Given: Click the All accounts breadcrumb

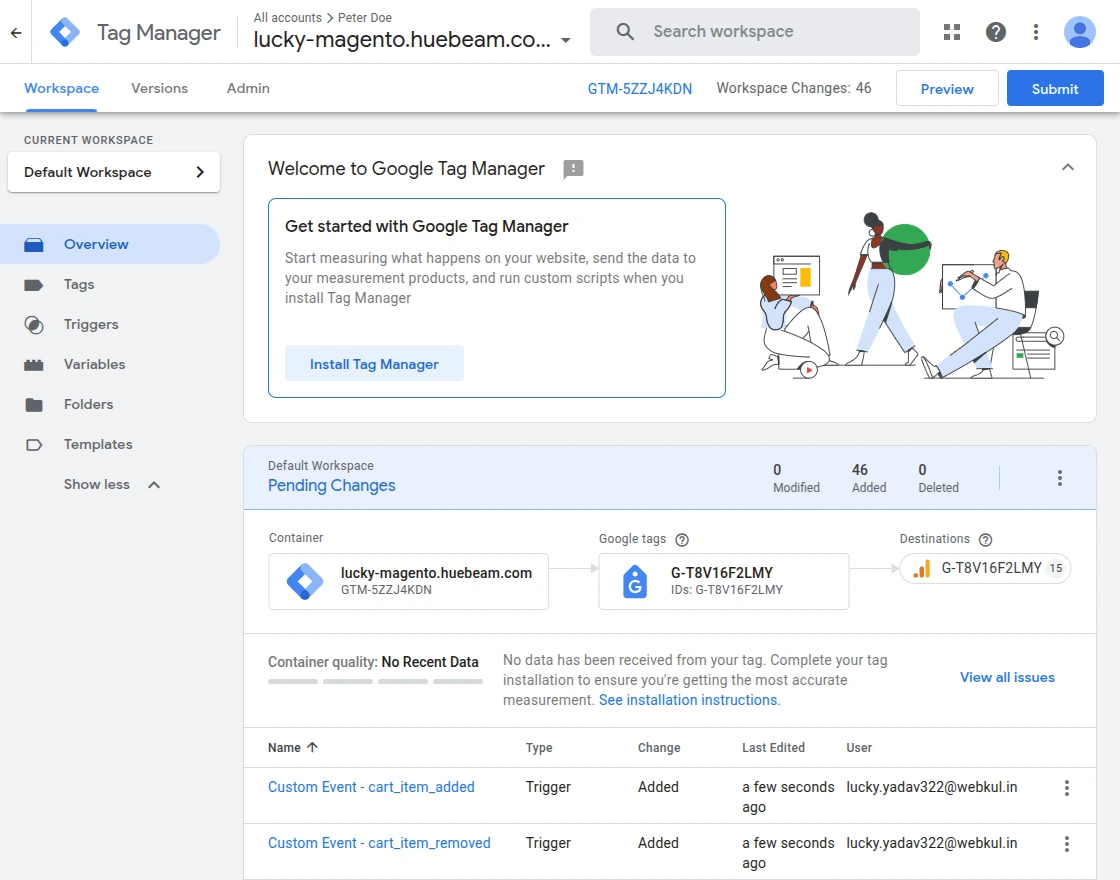Looking at the screenshot, I should [287, 17].
